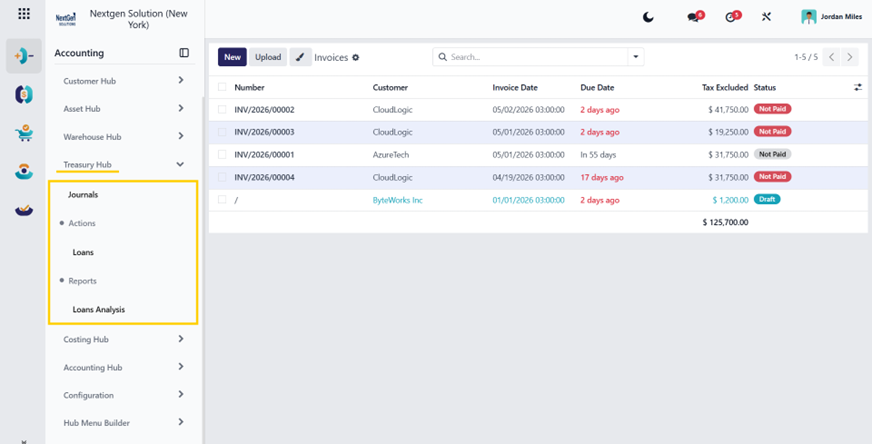The height and width of the screenshot is (444, 872).
Task: Toggle dark mode moon icon
Action: point(648,17)
